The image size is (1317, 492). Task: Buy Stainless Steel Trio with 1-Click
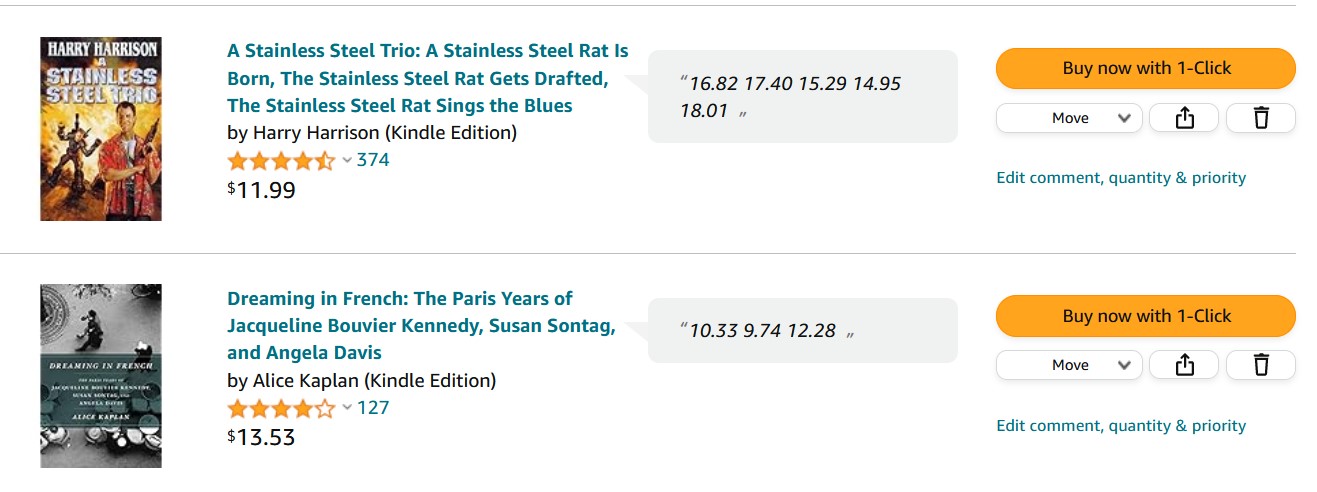pos(1145,69)
